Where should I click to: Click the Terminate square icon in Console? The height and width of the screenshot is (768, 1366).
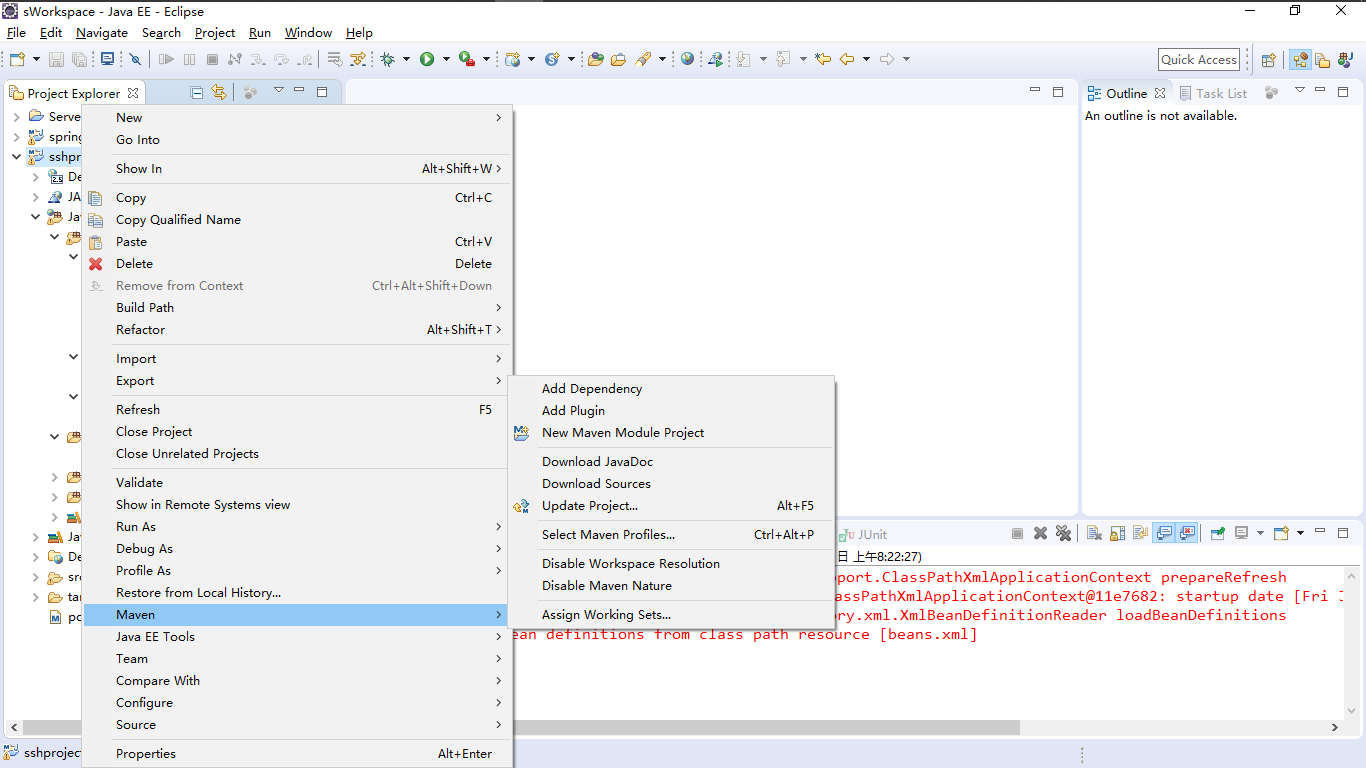tap(1017, 533)
